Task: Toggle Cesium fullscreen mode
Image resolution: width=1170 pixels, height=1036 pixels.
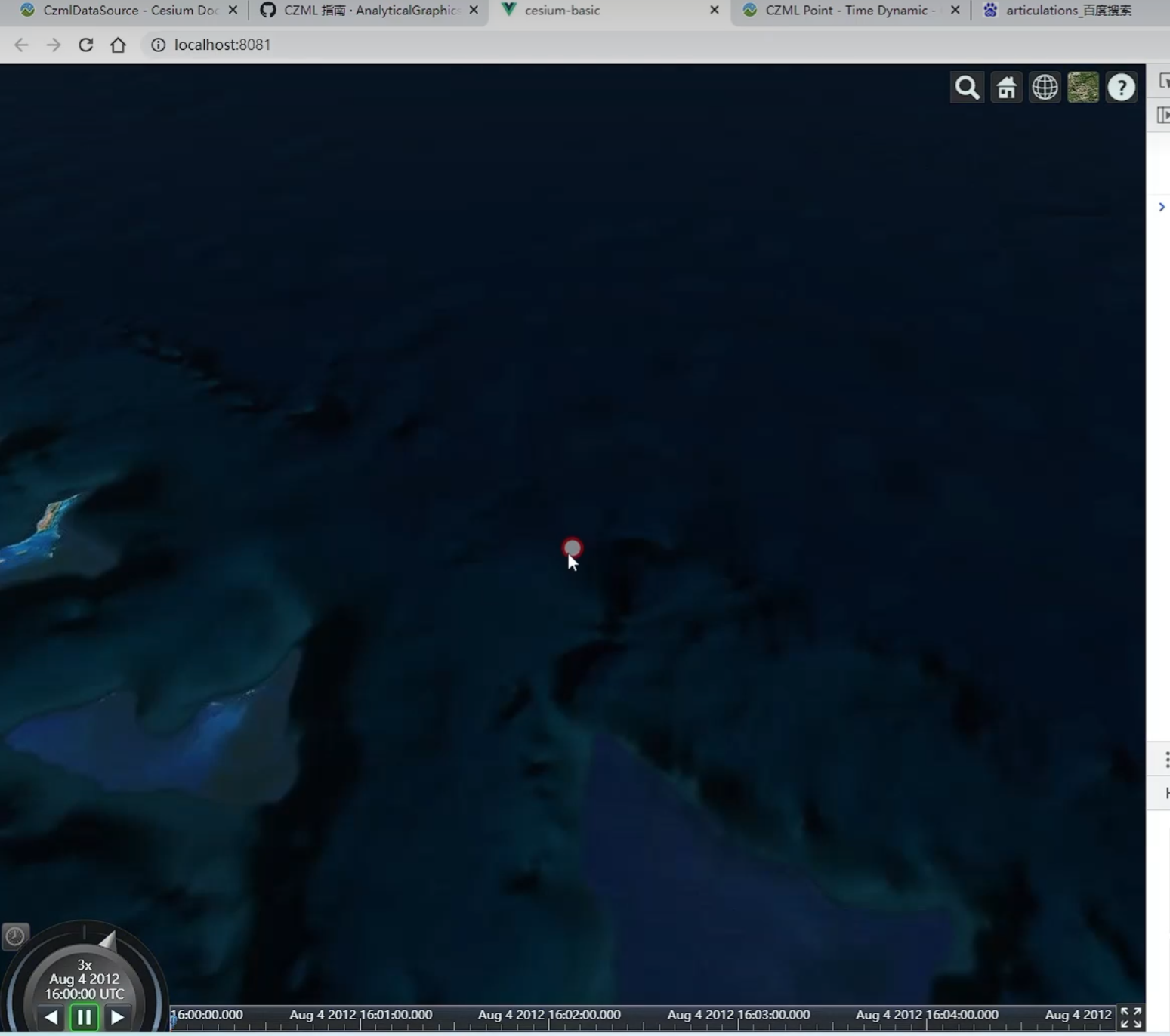Action: 1131,1017
